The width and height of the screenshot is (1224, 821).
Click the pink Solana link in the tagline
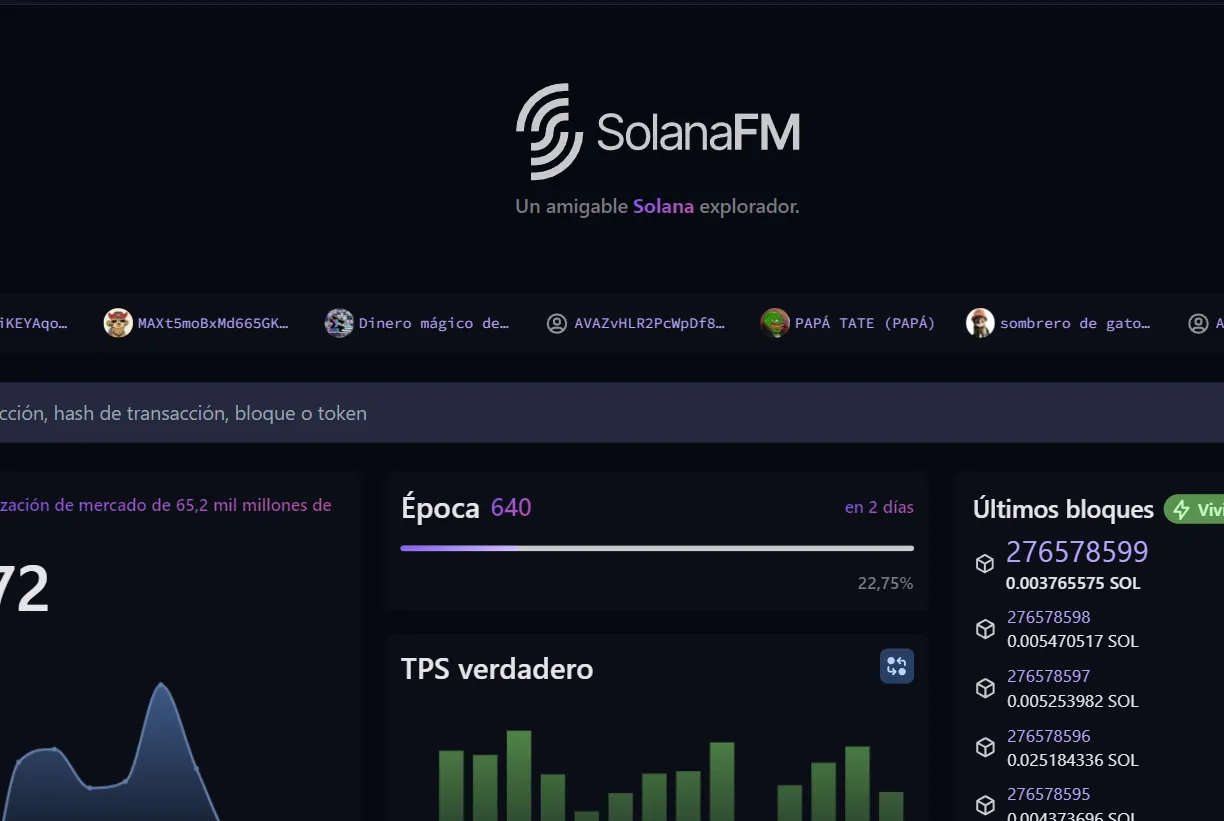point(663,206)
